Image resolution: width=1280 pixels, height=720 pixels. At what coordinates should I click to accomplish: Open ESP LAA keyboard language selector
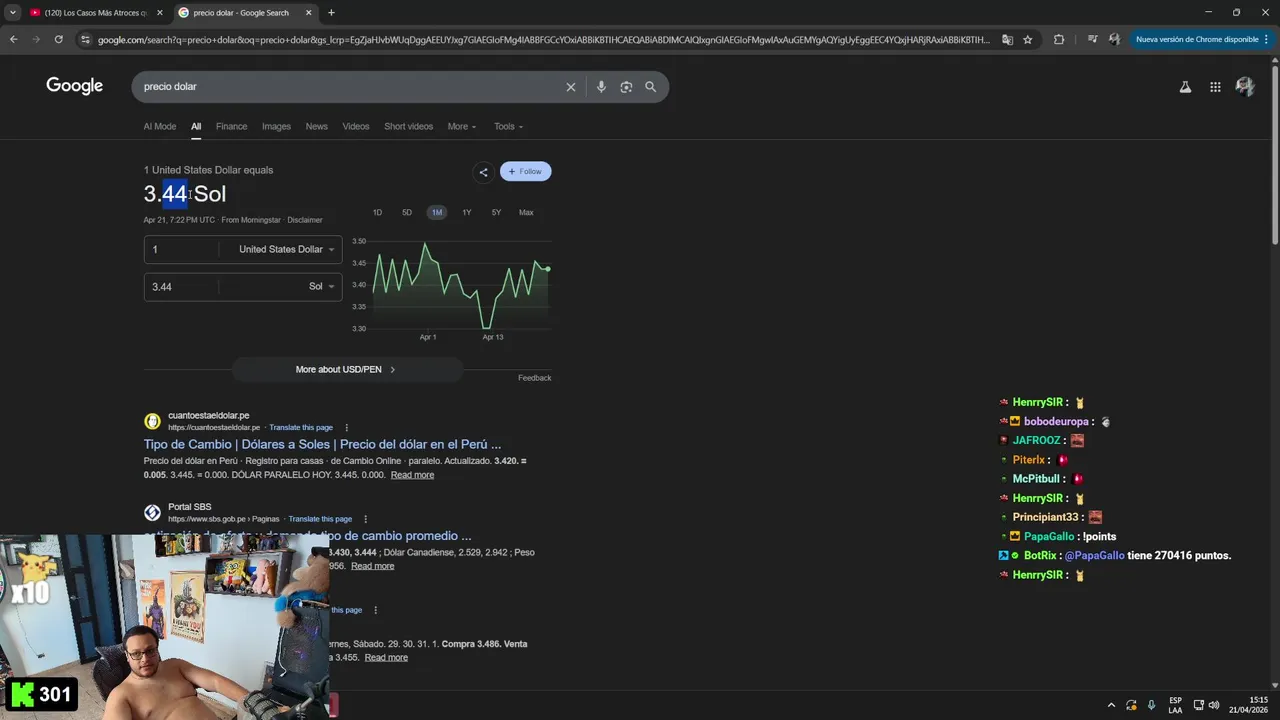point(1176,705)
